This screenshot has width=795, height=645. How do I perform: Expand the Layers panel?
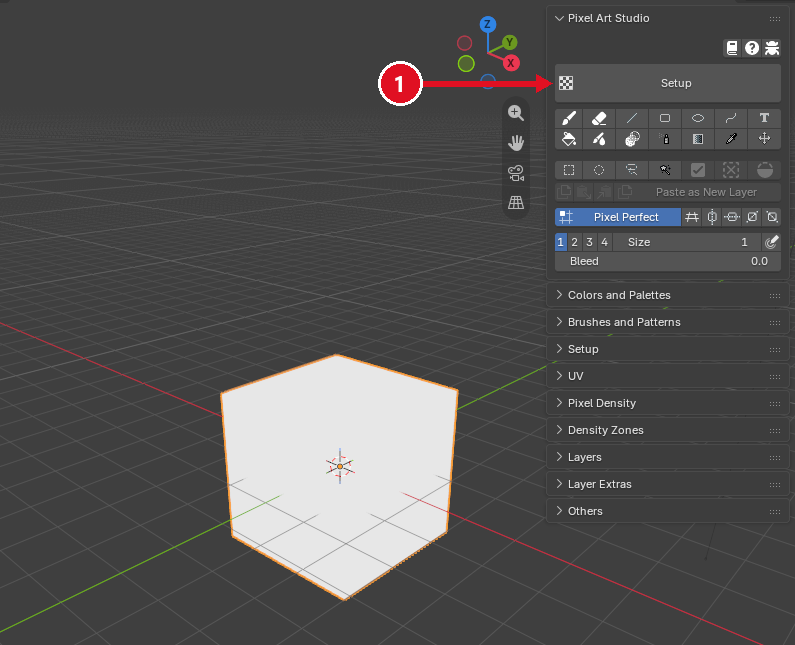pos(668,457)
